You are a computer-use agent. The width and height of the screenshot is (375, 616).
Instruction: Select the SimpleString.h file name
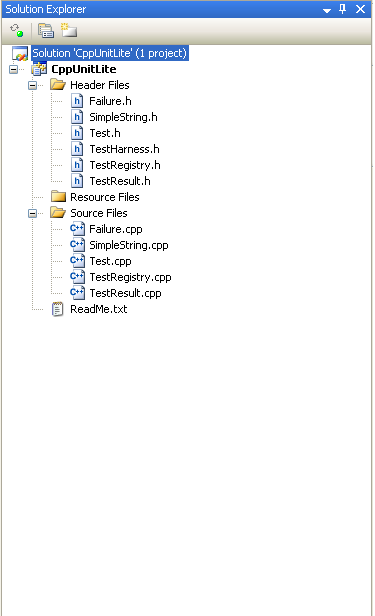point(123,117)
